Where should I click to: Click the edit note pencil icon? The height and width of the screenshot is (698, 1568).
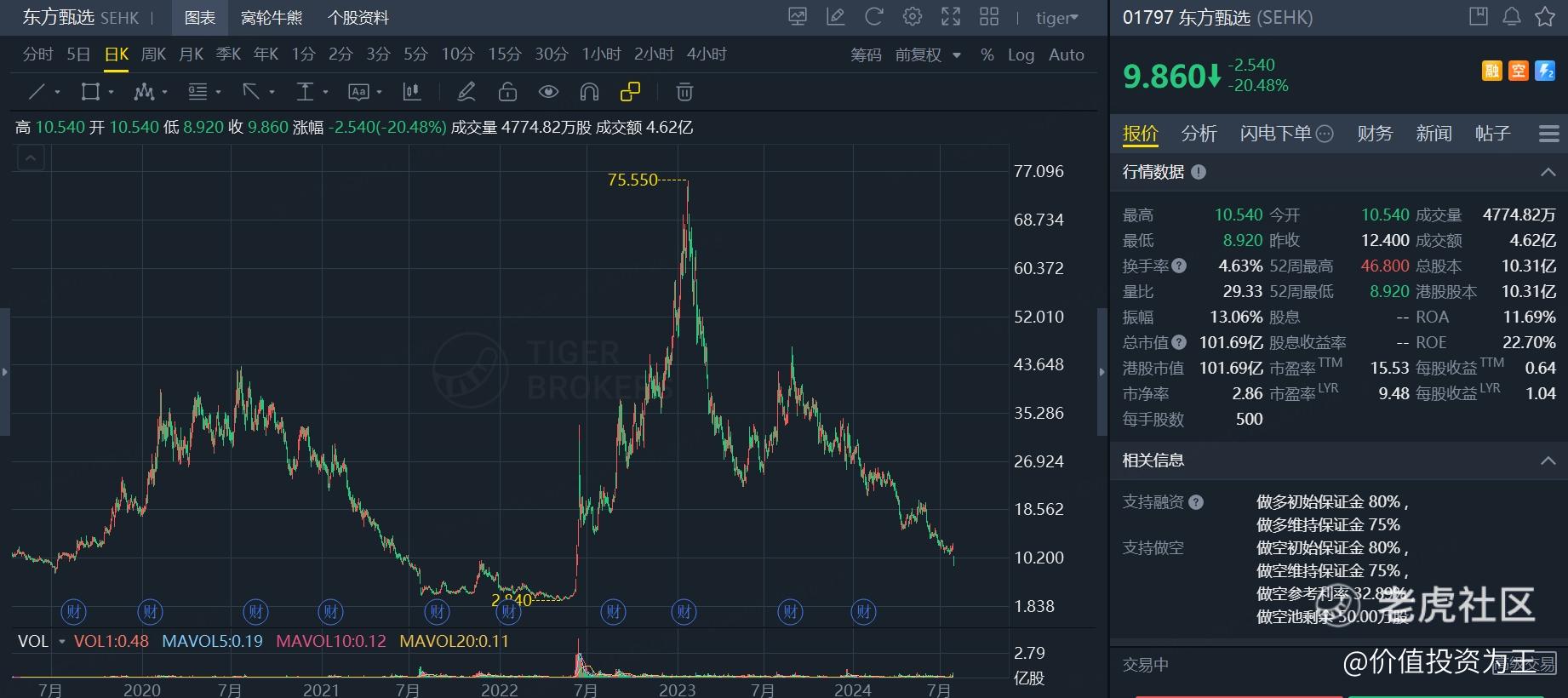(x=836, y=17)
